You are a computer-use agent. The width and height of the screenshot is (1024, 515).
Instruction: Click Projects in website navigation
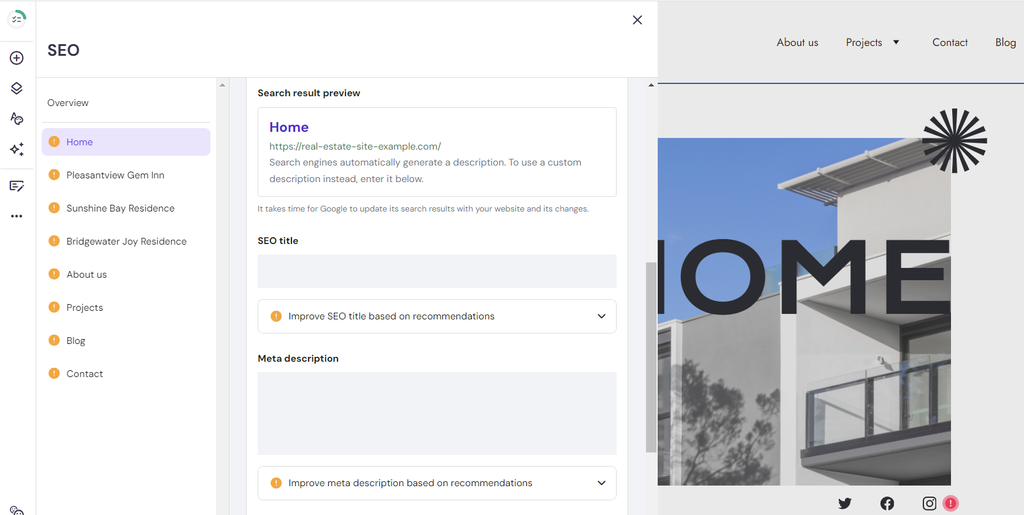pyautogui.click(x=864, y=42)
